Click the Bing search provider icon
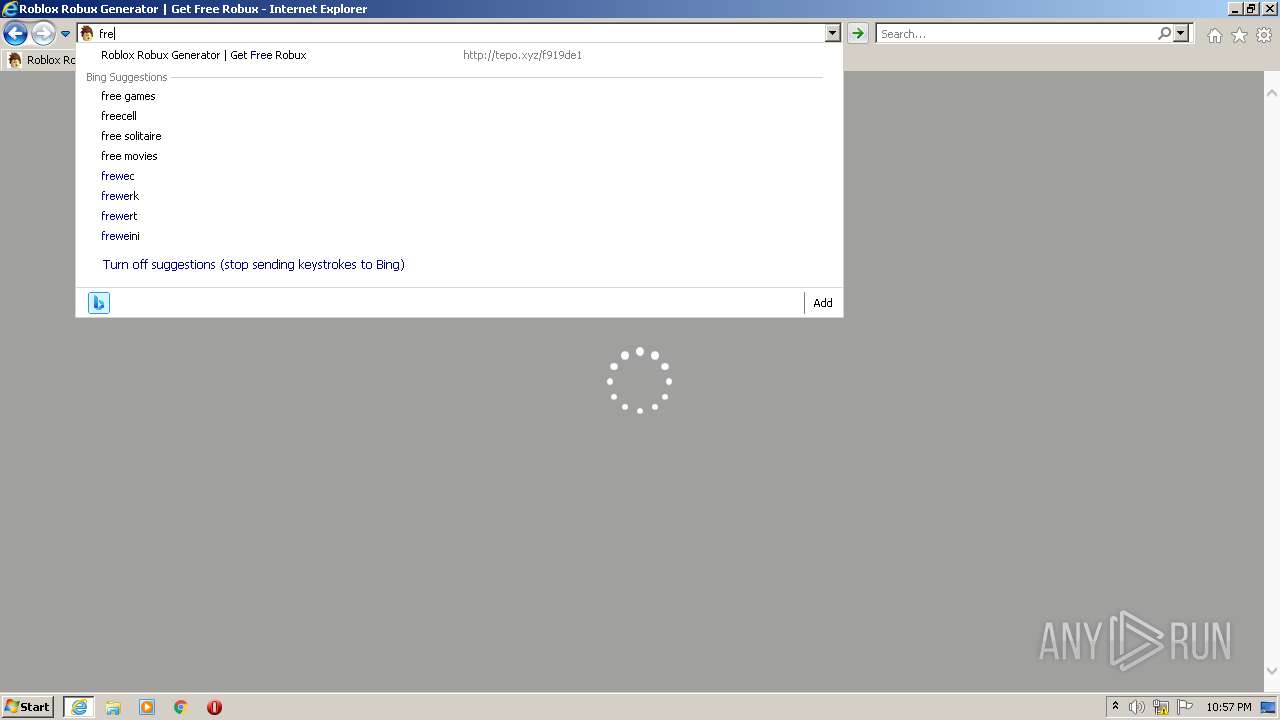The height and width of the screenshot is (720, 1280). click(x=98, y=303)
